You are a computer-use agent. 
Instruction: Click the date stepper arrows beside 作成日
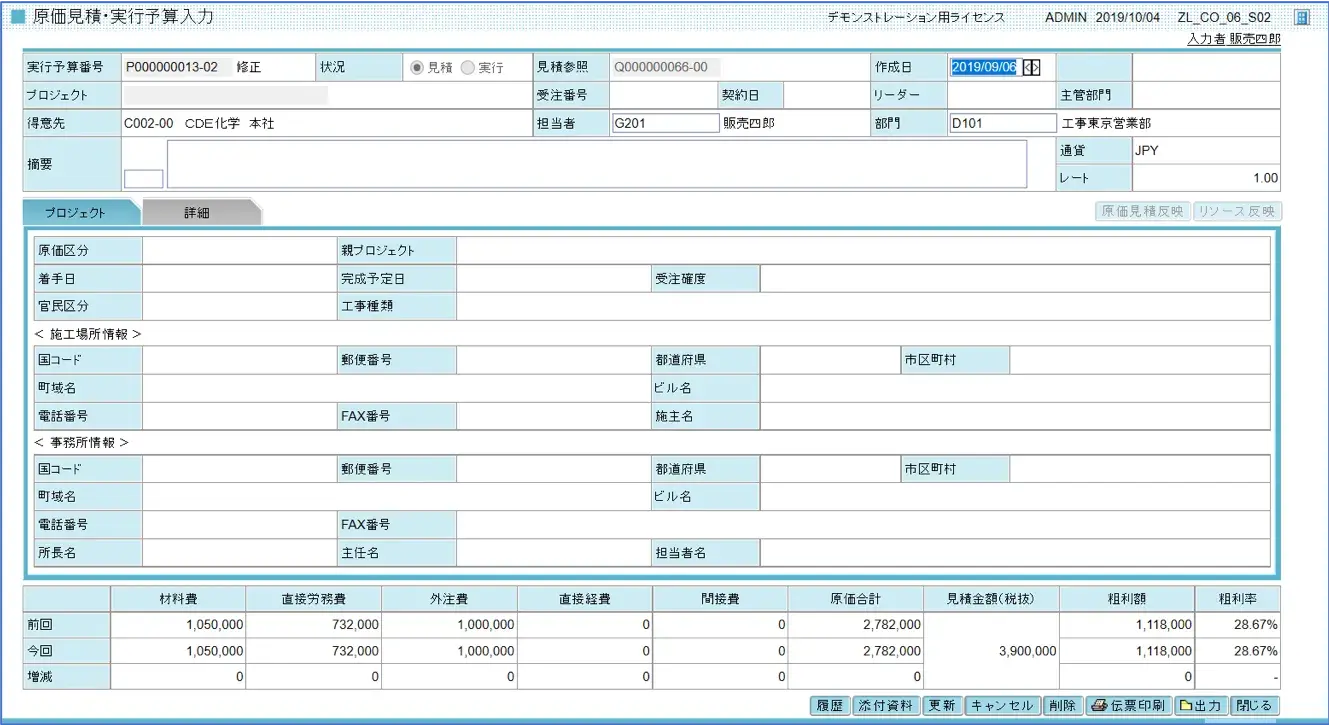click(x=1032, y=67)
